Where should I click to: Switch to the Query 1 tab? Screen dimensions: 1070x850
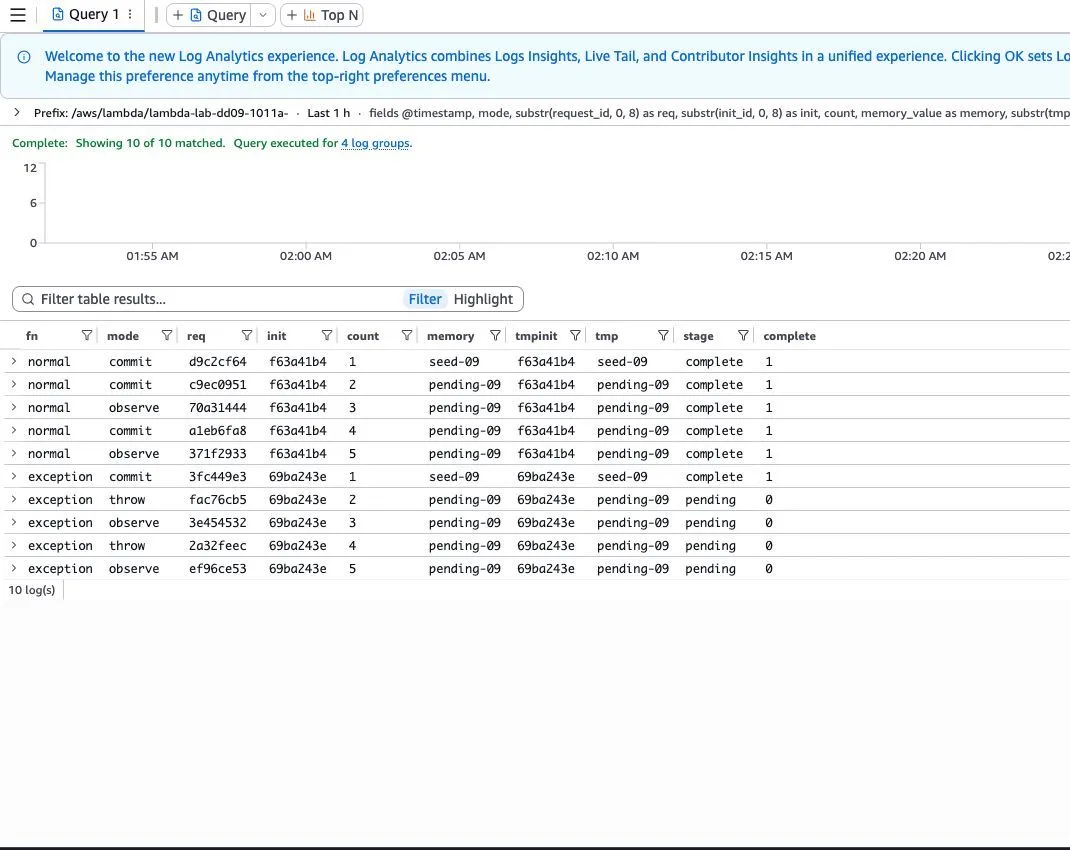pos(85,14)
